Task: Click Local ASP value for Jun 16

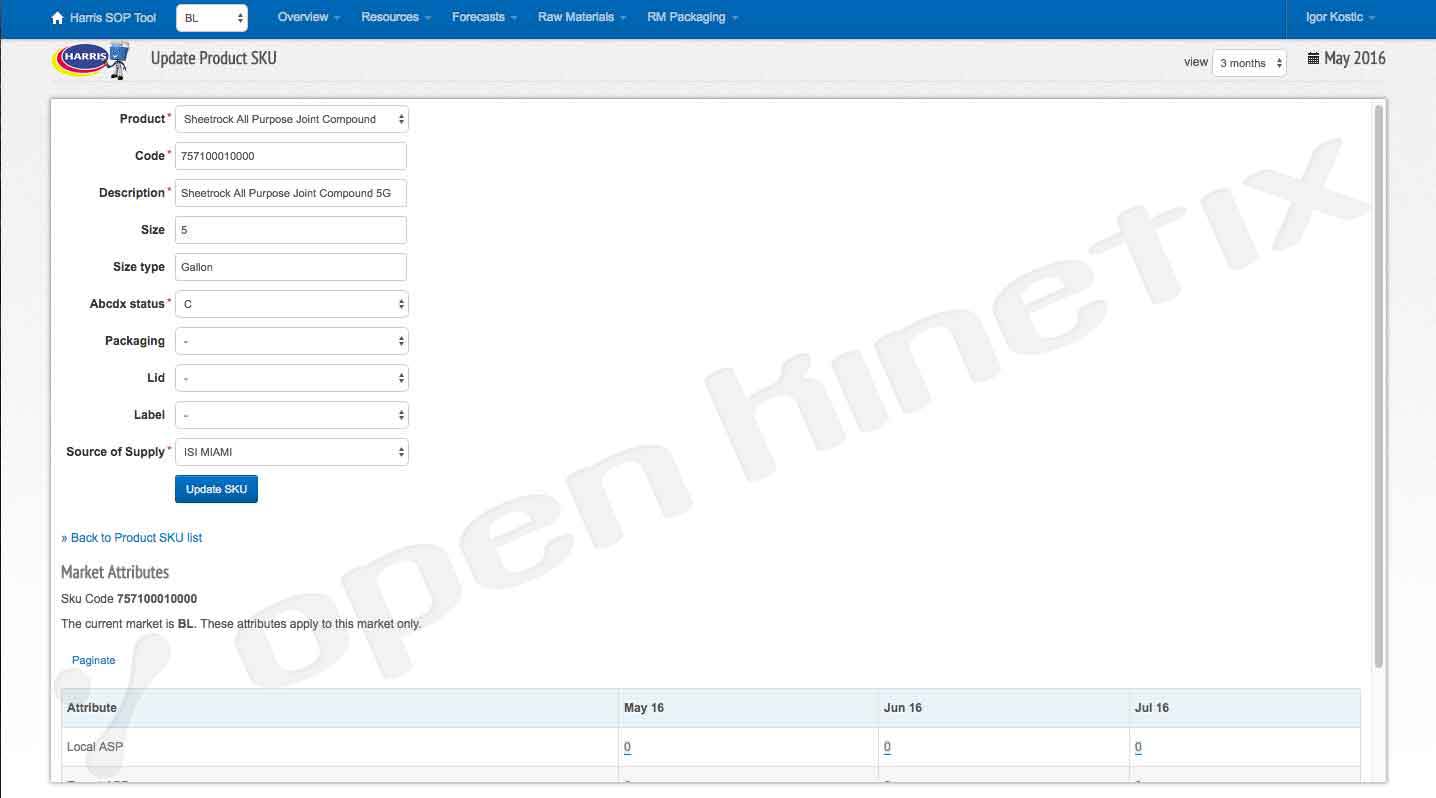Action: 887,747
